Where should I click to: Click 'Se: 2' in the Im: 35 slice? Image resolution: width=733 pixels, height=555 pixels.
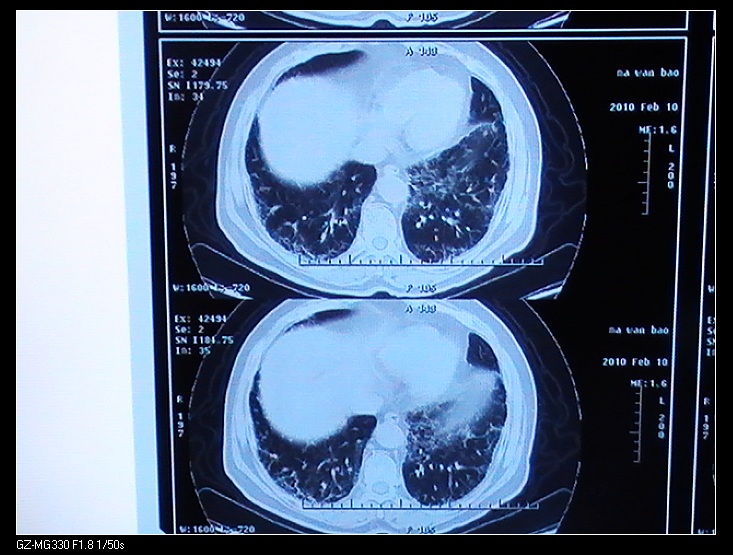tap(191, 330)
